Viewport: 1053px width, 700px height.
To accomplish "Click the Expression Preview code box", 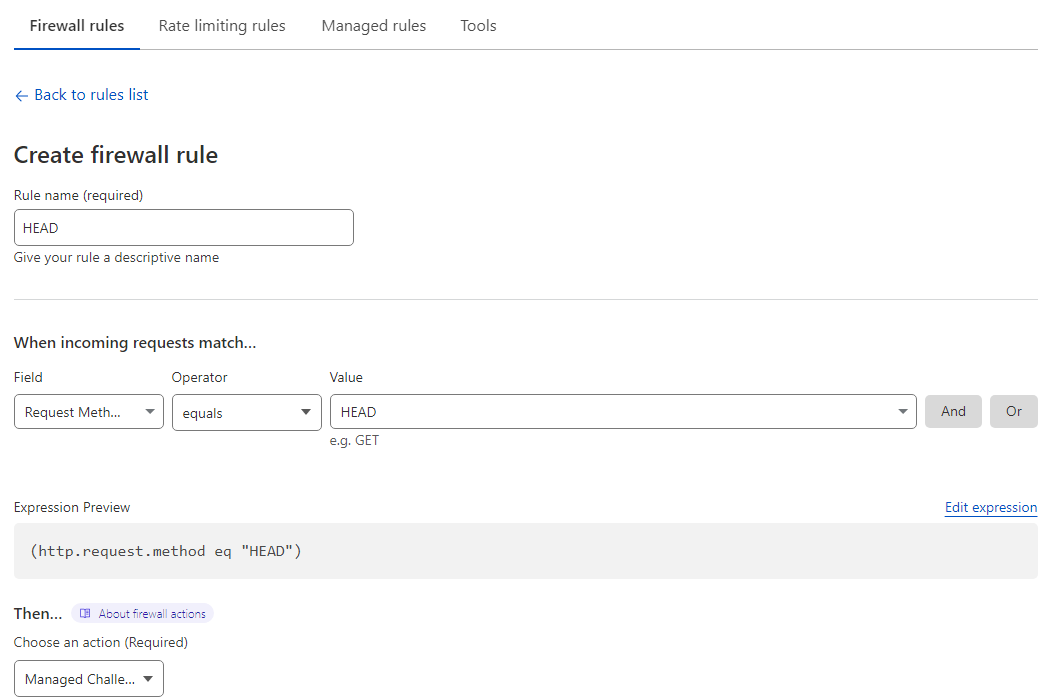I will pyautogui.click(x=525, y=551).
